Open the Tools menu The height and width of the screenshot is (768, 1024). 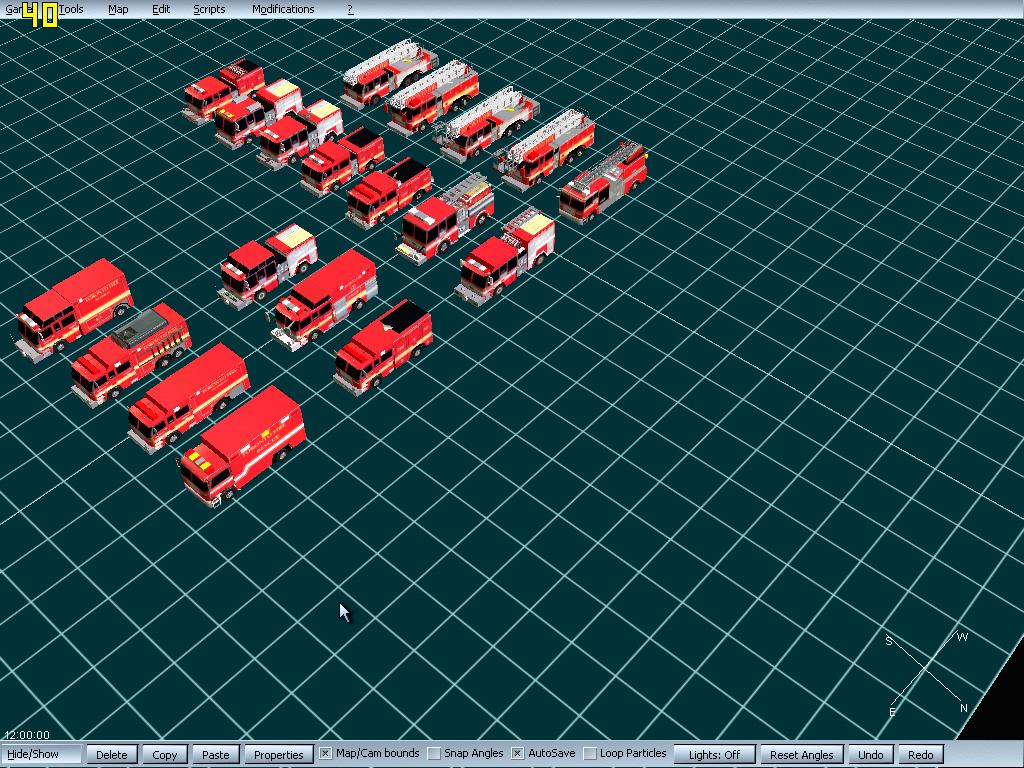pyautogui.click(x=71, y=9)
